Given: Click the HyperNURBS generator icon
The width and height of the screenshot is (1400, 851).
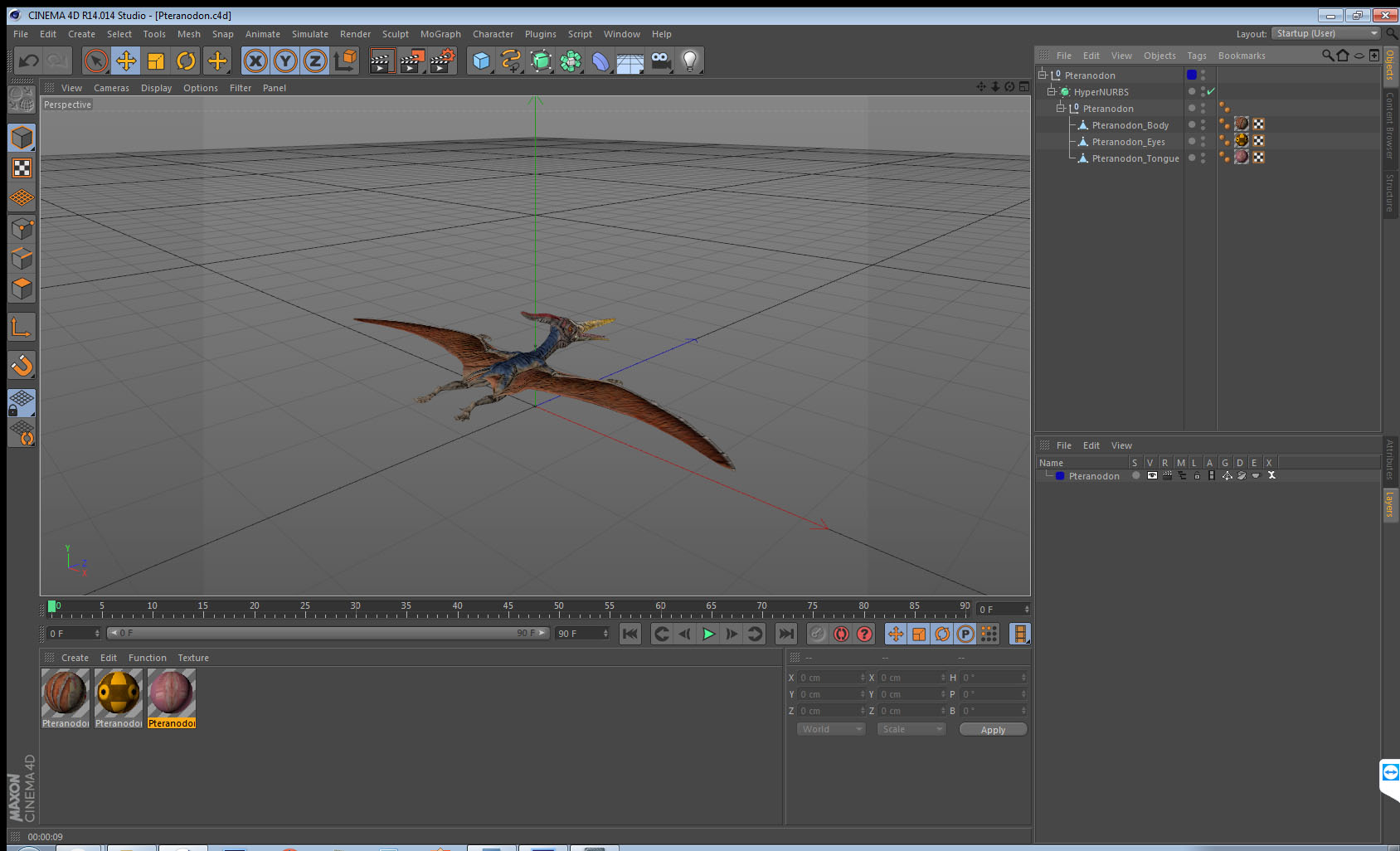Looking at the screenshot, I should [541, 61].
